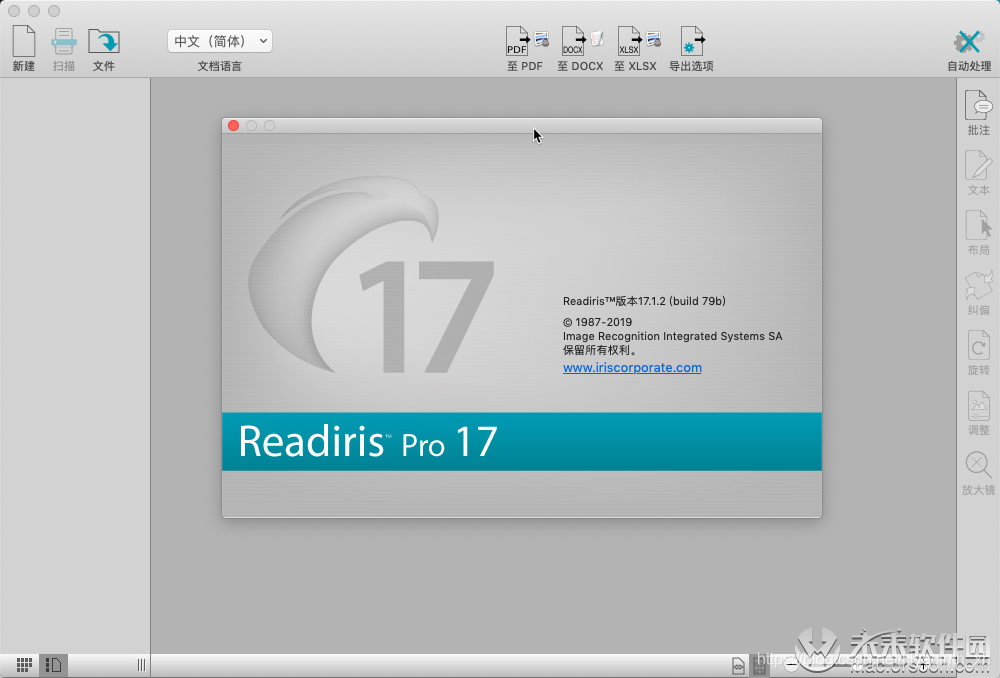Switch to thumbnail grid view

(24, 665)
